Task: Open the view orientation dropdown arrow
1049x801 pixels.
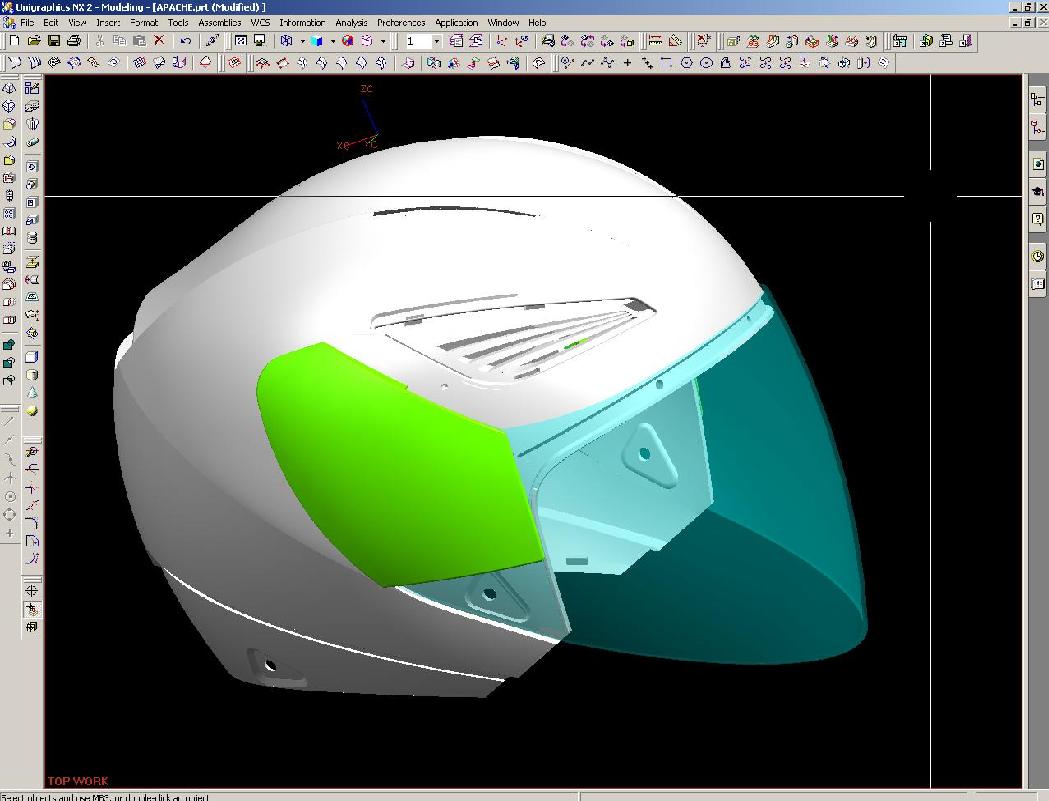Action: (x=302, y=41)
